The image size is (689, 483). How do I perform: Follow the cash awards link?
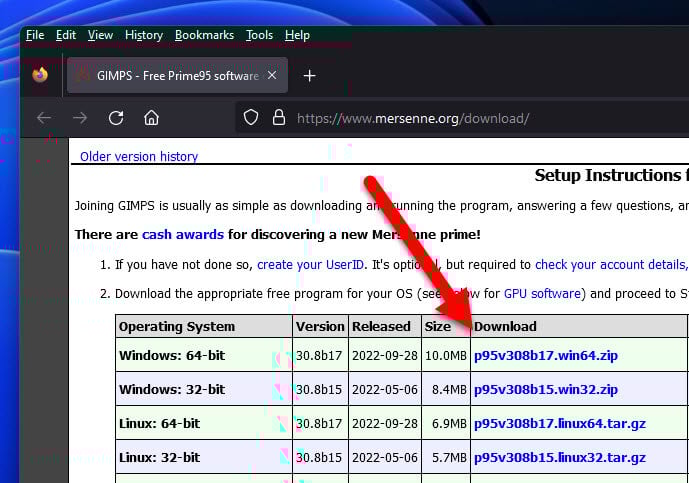click(183, 234)
